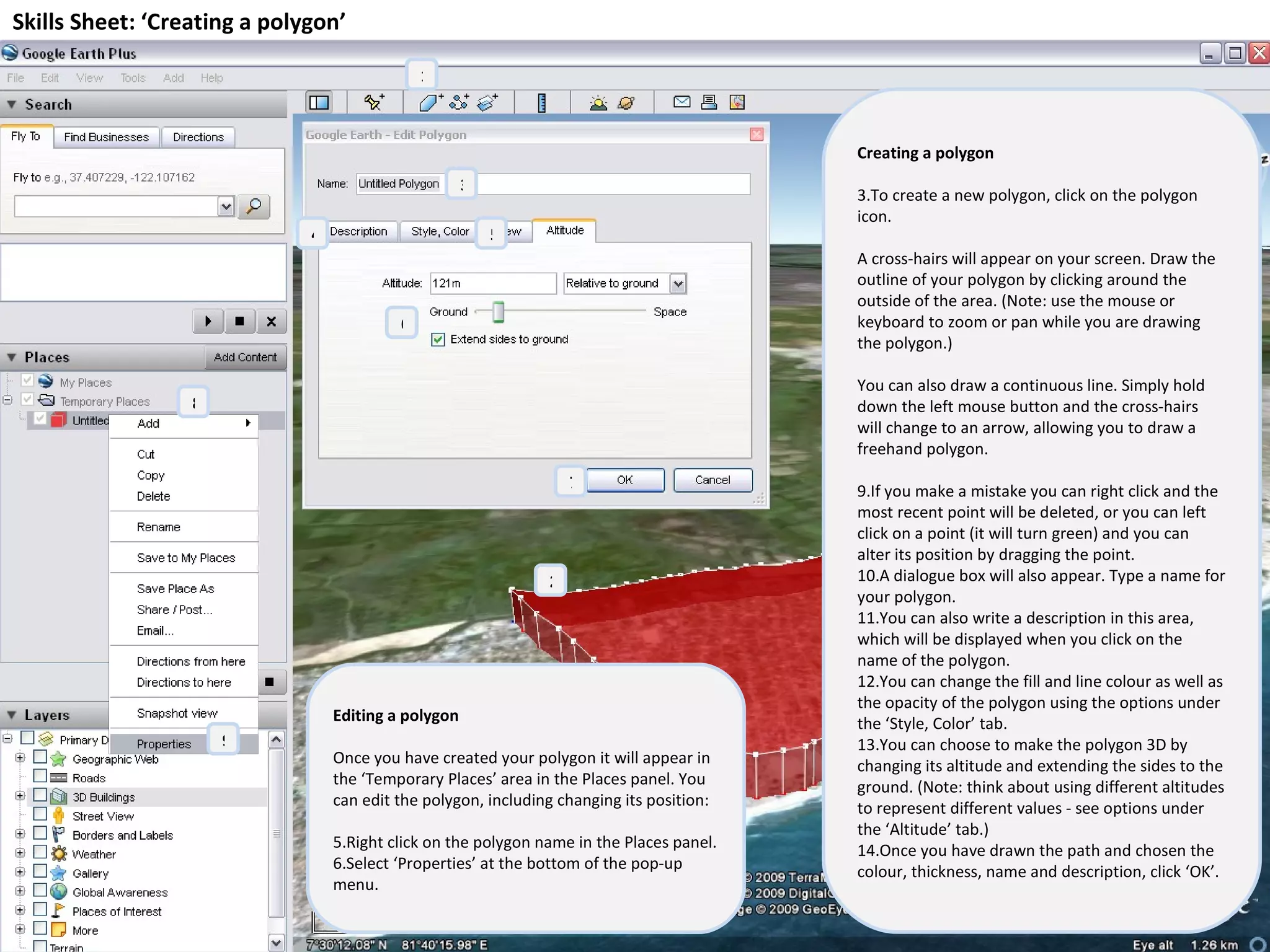
Task: Select the Add Polygon toolbar icon
Action: [430, 102]
